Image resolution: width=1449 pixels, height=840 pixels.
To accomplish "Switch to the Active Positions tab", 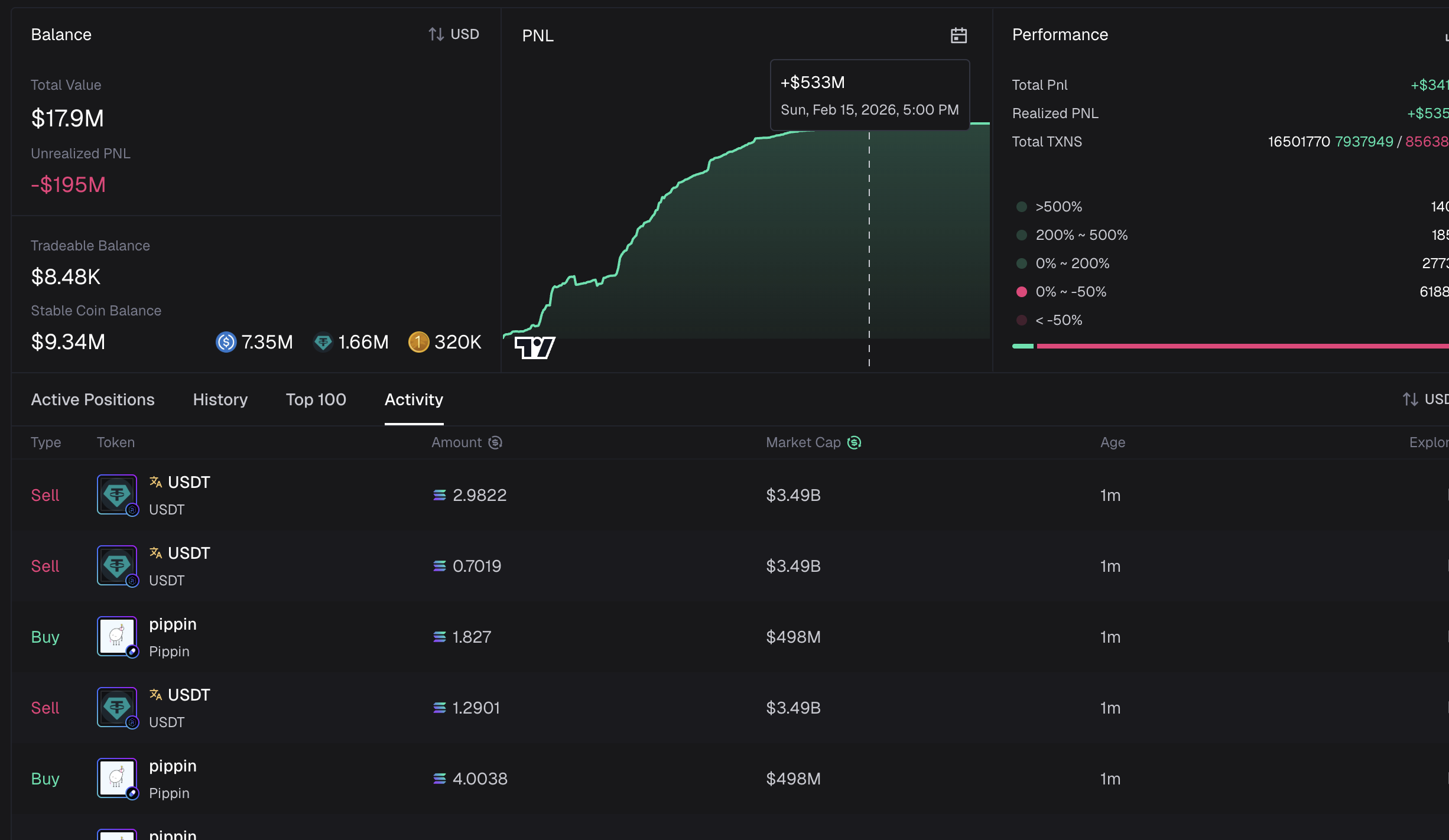I will [93, 400].
